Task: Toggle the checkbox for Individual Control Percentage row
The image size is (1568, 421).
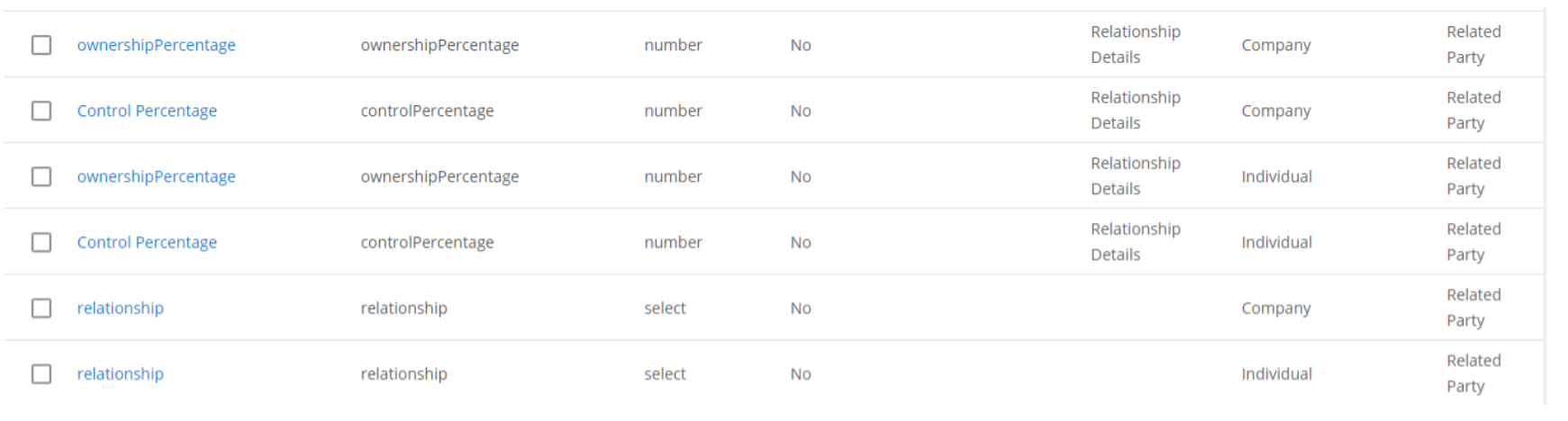Action: (41, 242)
